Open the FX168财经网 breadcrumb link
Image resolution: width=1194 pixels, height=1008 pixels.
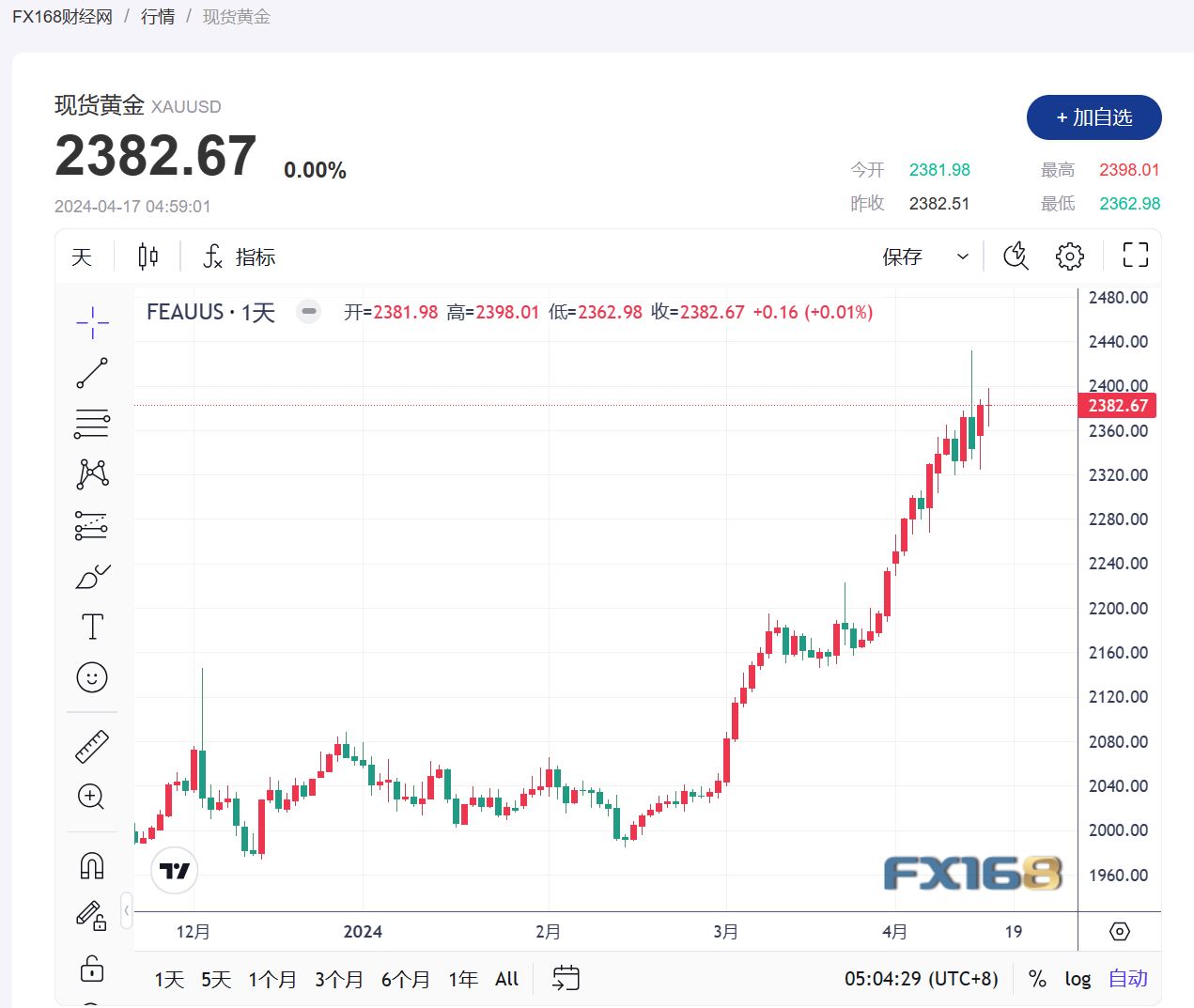pos(61,15)
